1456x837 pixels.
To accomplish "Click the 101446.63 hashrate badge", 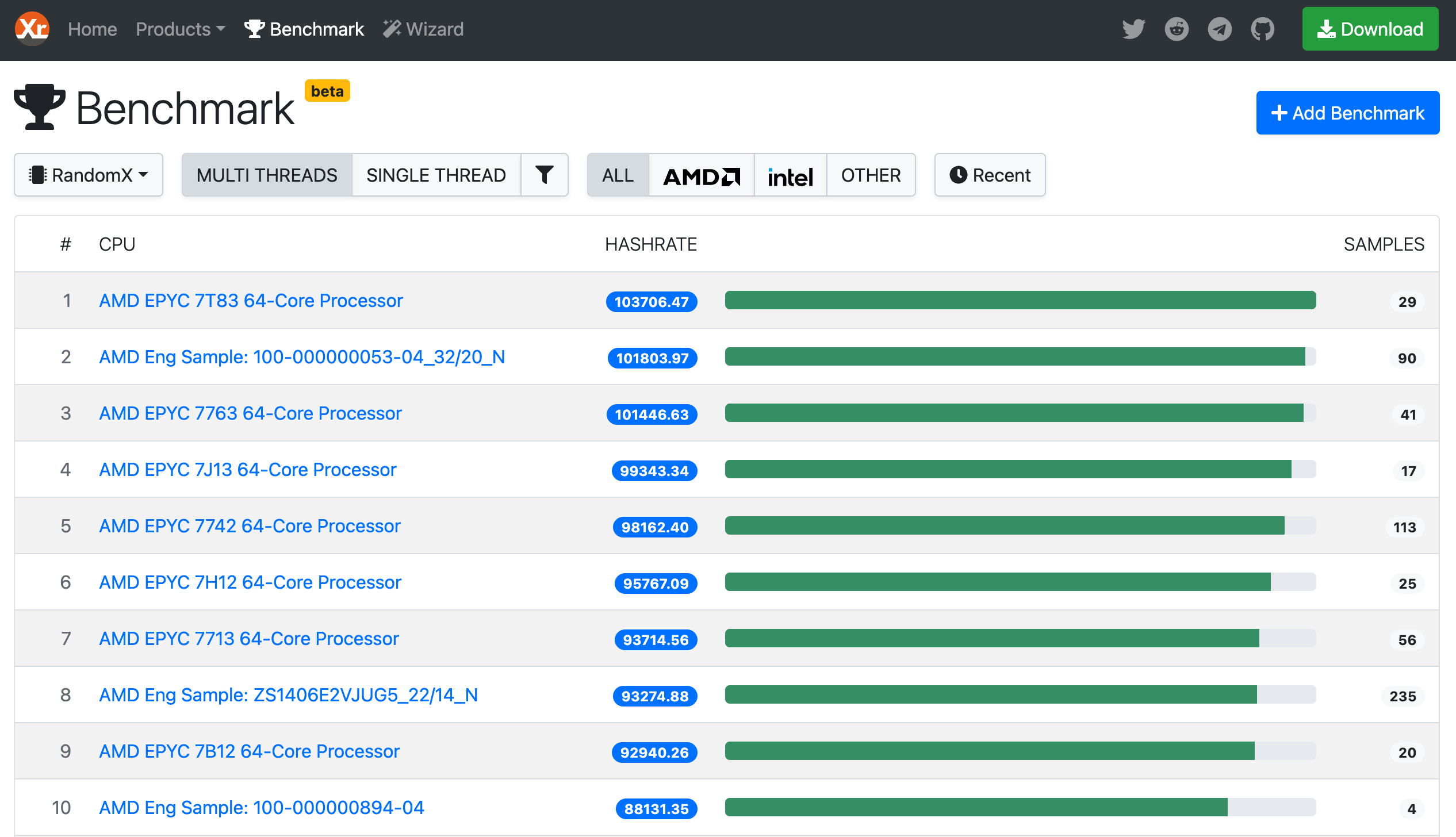I will click(x=652, y=414).
